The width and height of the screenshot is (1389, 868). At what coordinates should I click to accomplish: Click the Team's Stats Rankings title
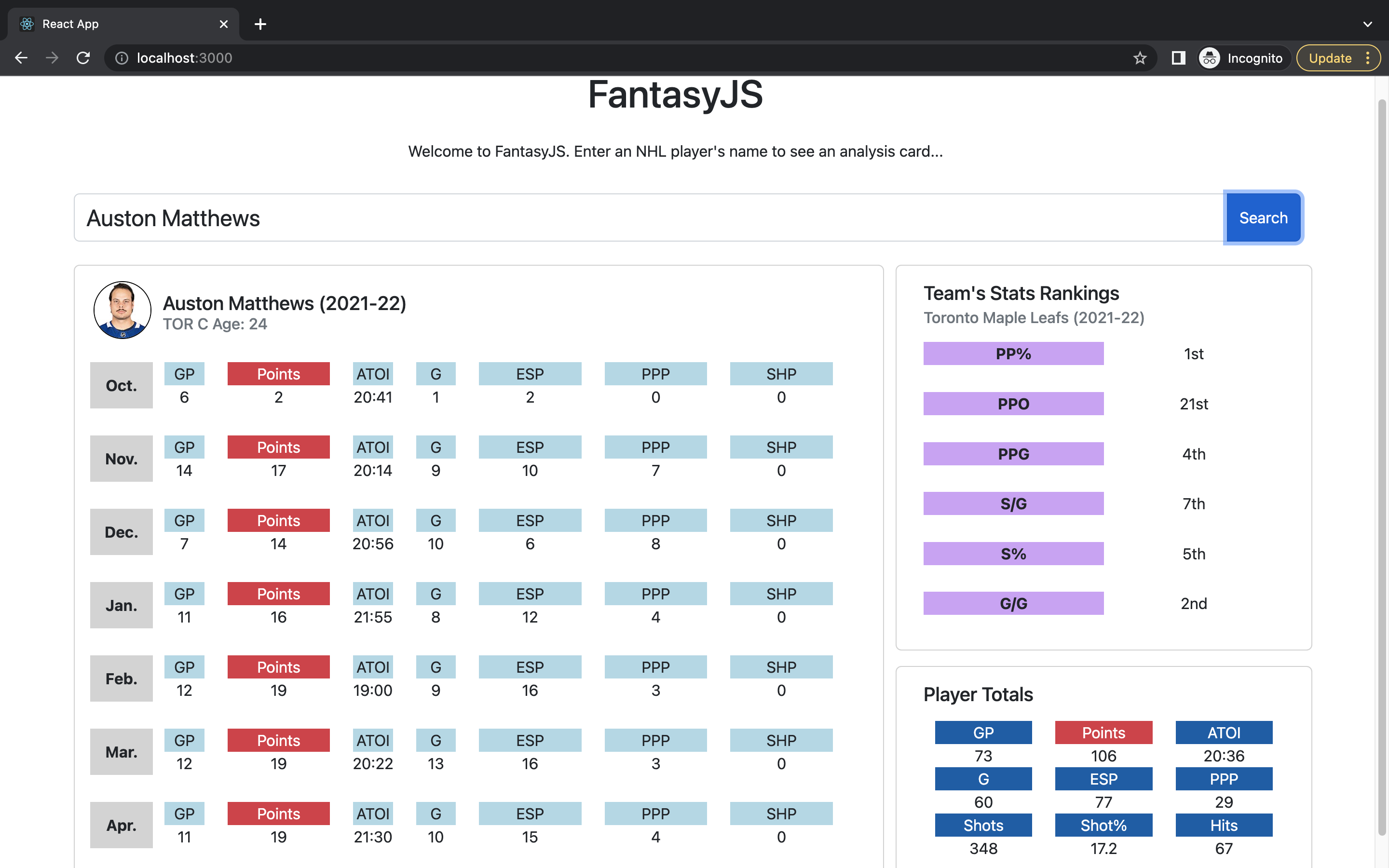pyautogui.click(x=1021, y=293)
